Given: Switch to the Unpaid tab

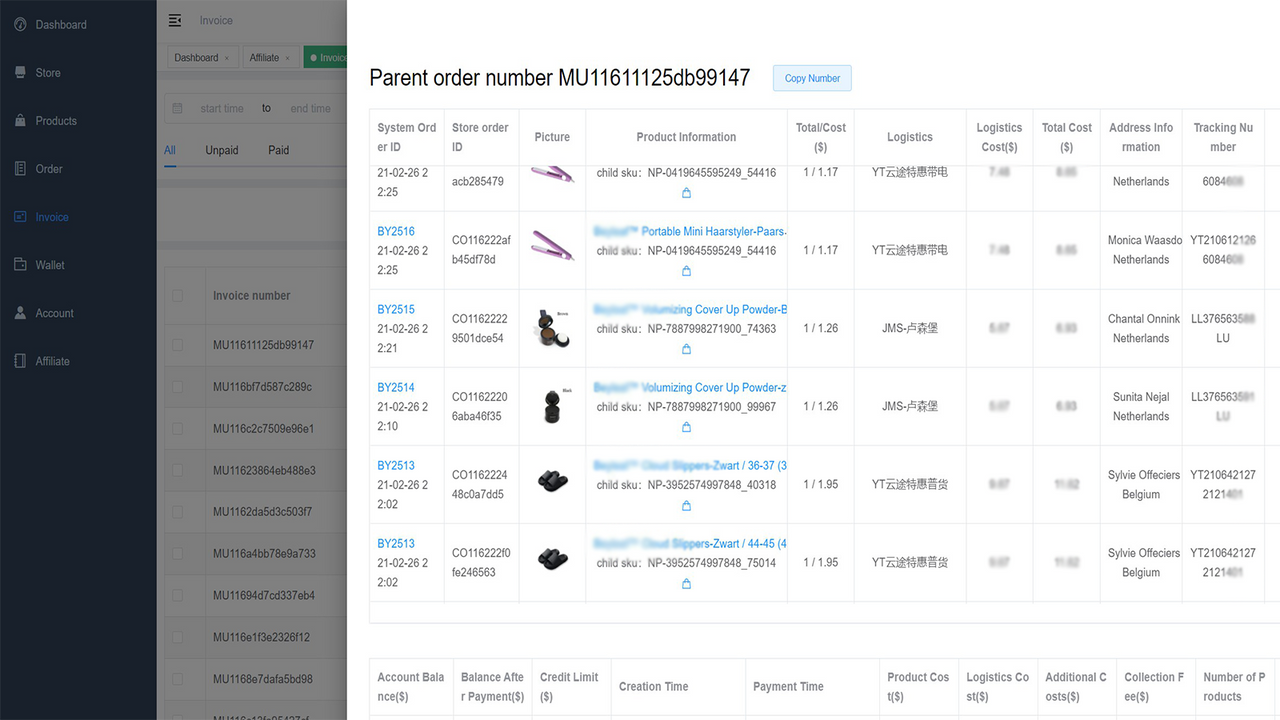Looking at the screenshot, I should point(221,150).
